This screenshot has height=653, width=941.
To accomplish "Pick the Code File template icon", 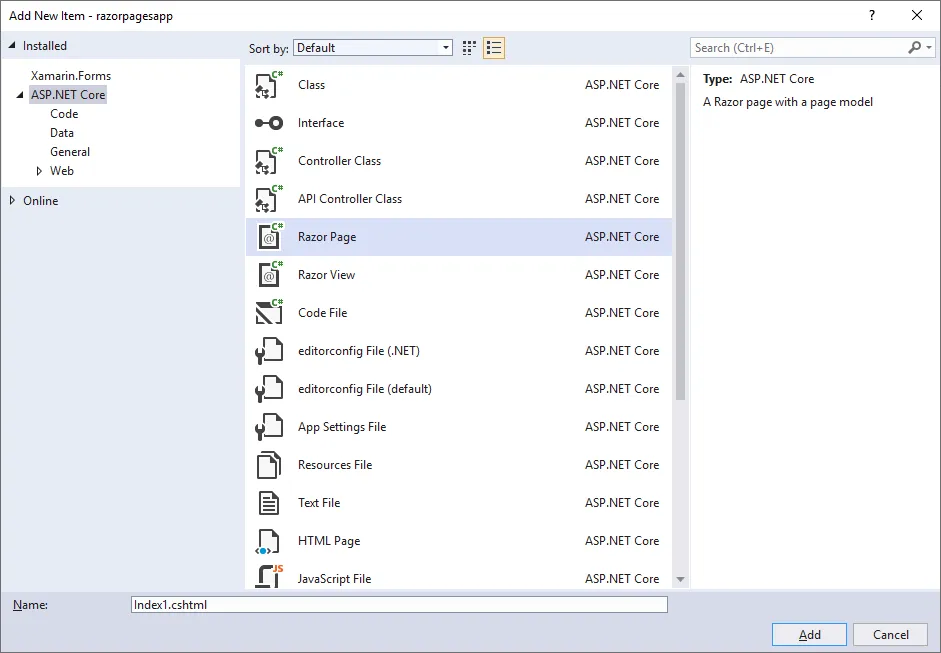I will pyautogui.click(x=269, y=313).
